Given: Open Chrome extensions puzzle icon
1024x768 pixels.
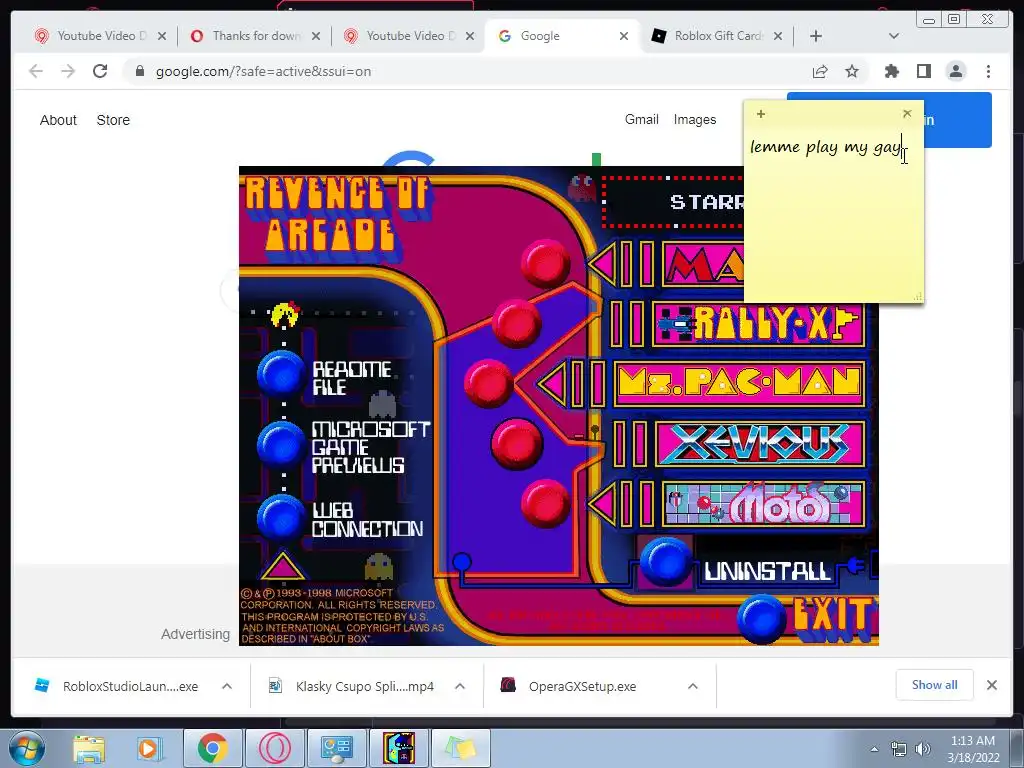Looking at the screenshot, I should click(891, 71).
